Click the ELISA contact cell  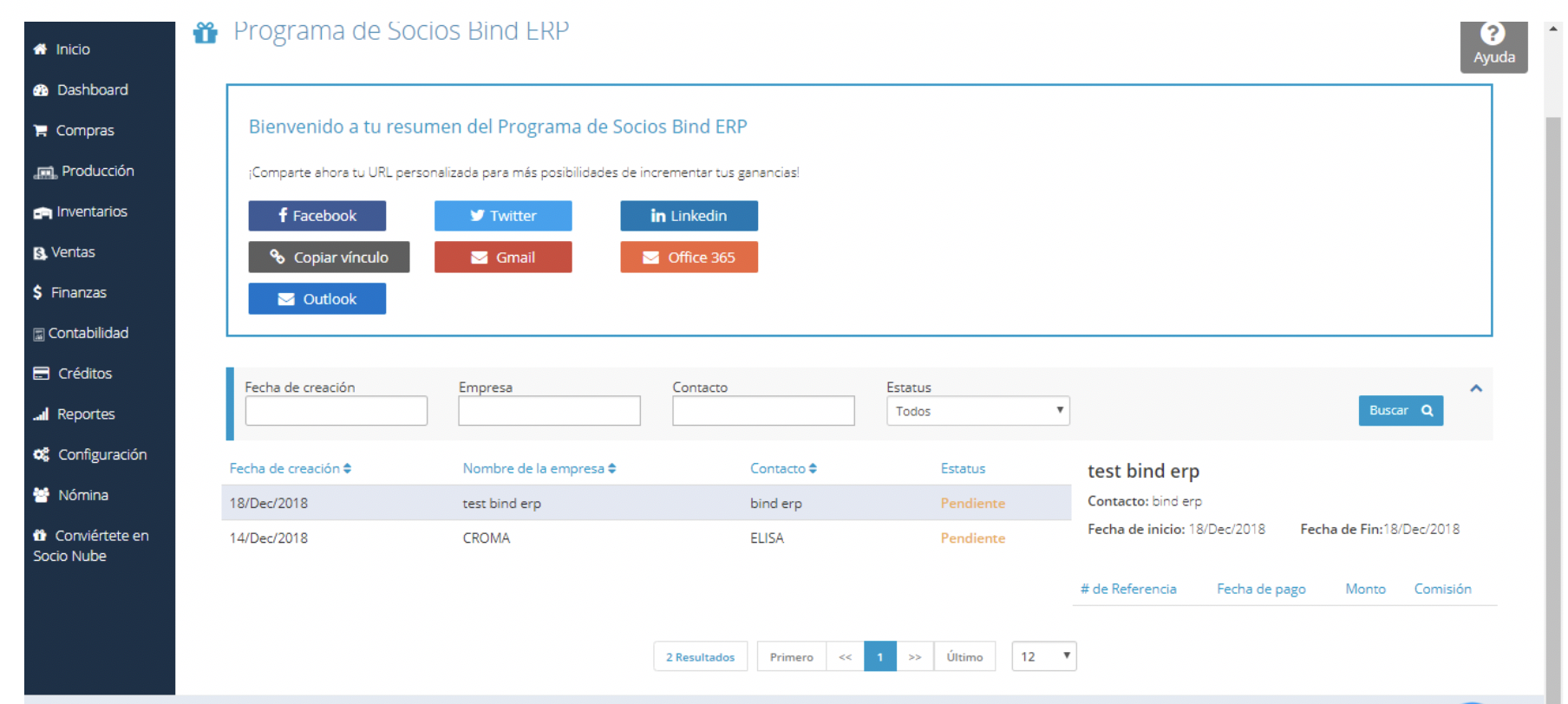768,538
